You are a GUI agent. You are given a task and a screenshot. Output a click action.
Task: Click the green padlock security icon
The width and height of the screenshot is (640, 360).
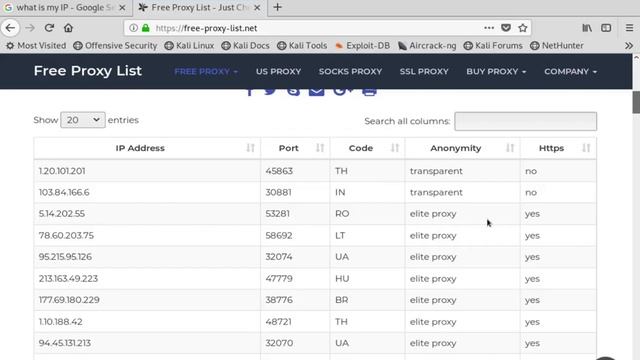146,28
